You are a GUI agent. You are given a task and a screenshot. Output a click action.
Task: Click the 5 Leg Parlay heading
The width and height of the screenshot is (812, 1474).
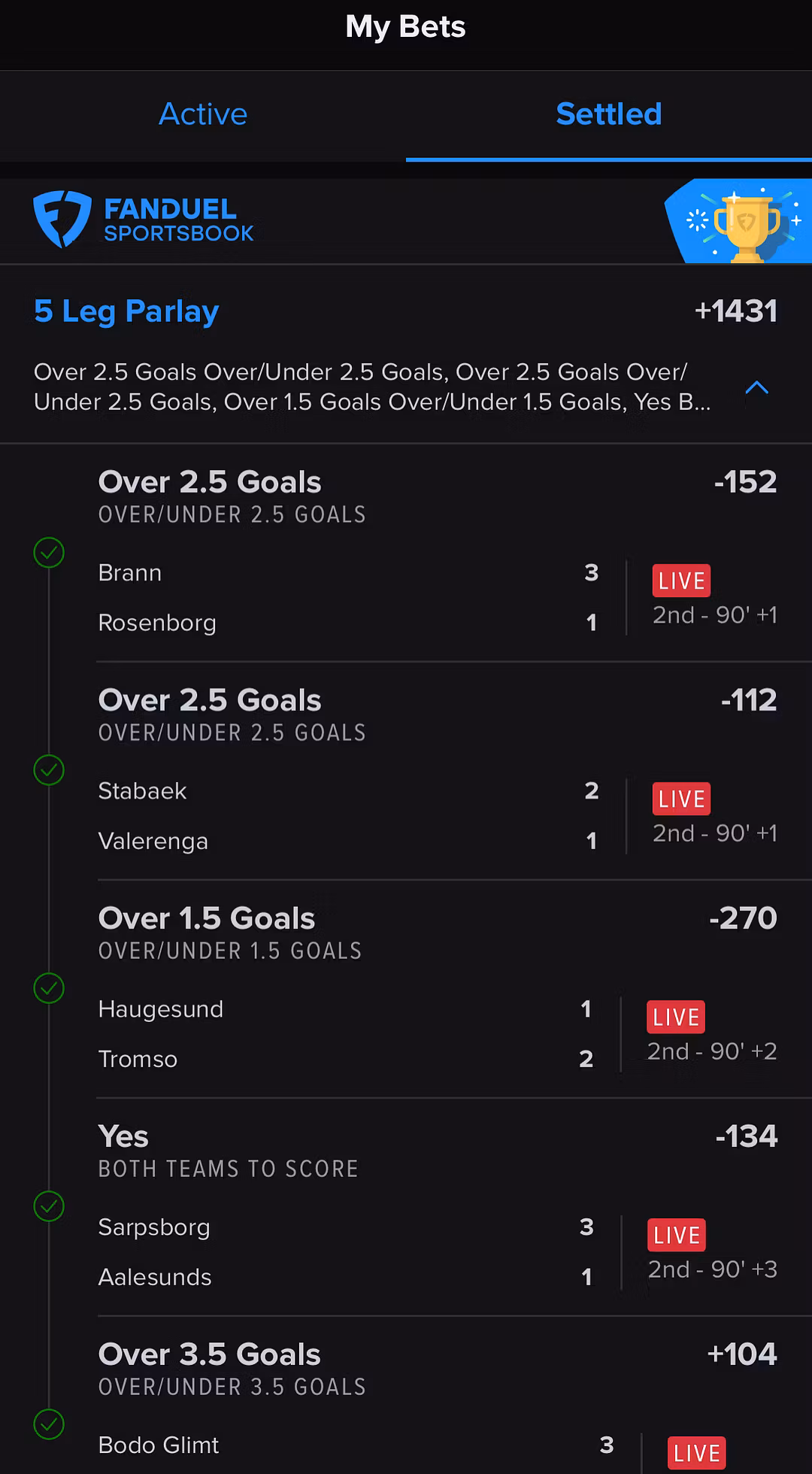coord(126,311)
